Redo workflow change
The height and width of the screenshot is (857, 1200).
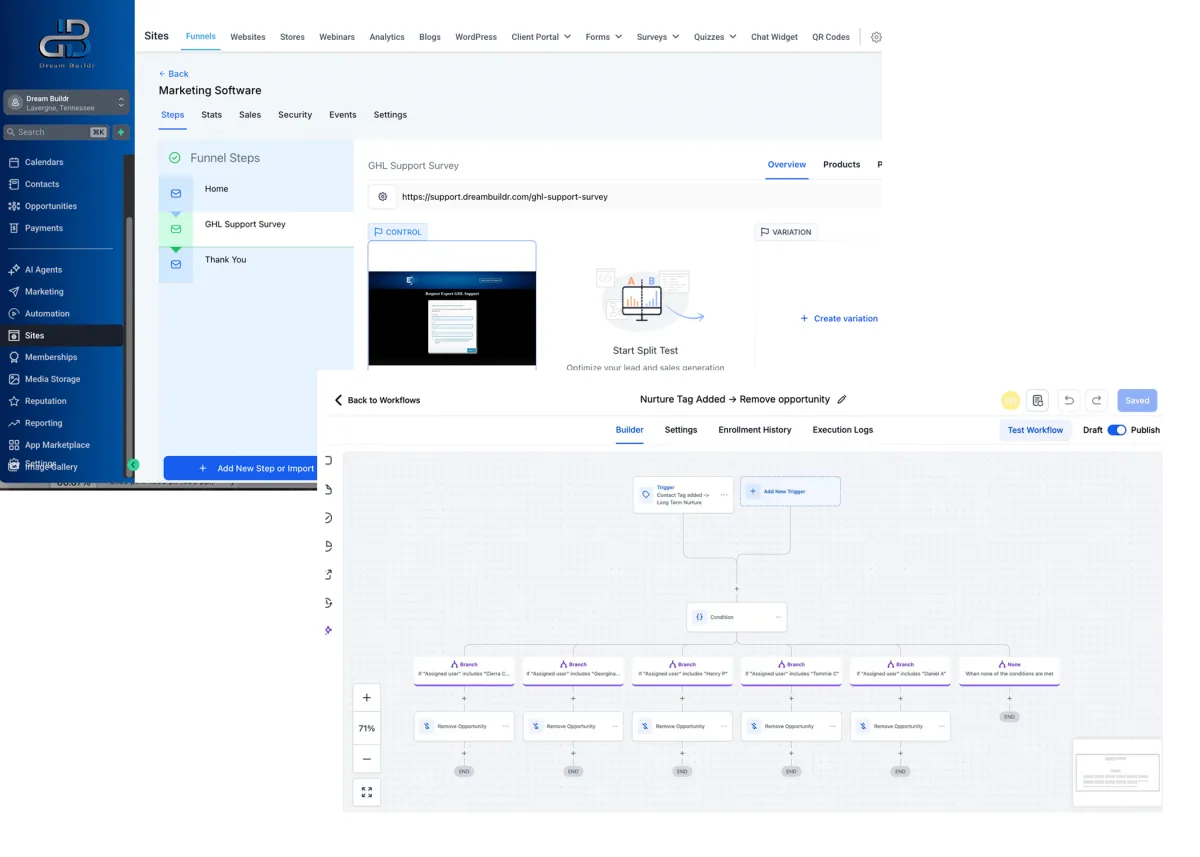(1096, 400)
